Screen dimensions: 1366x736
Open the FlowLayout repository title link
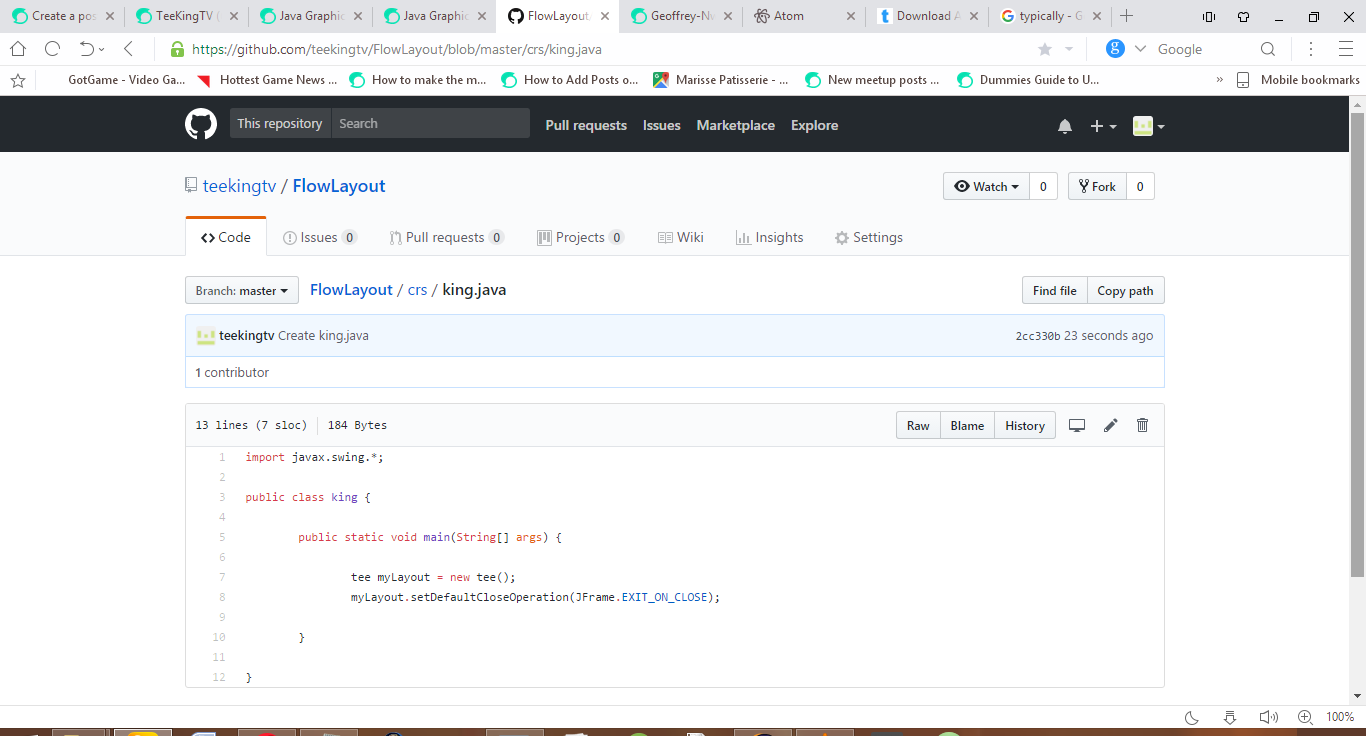[x=339, y=186]
